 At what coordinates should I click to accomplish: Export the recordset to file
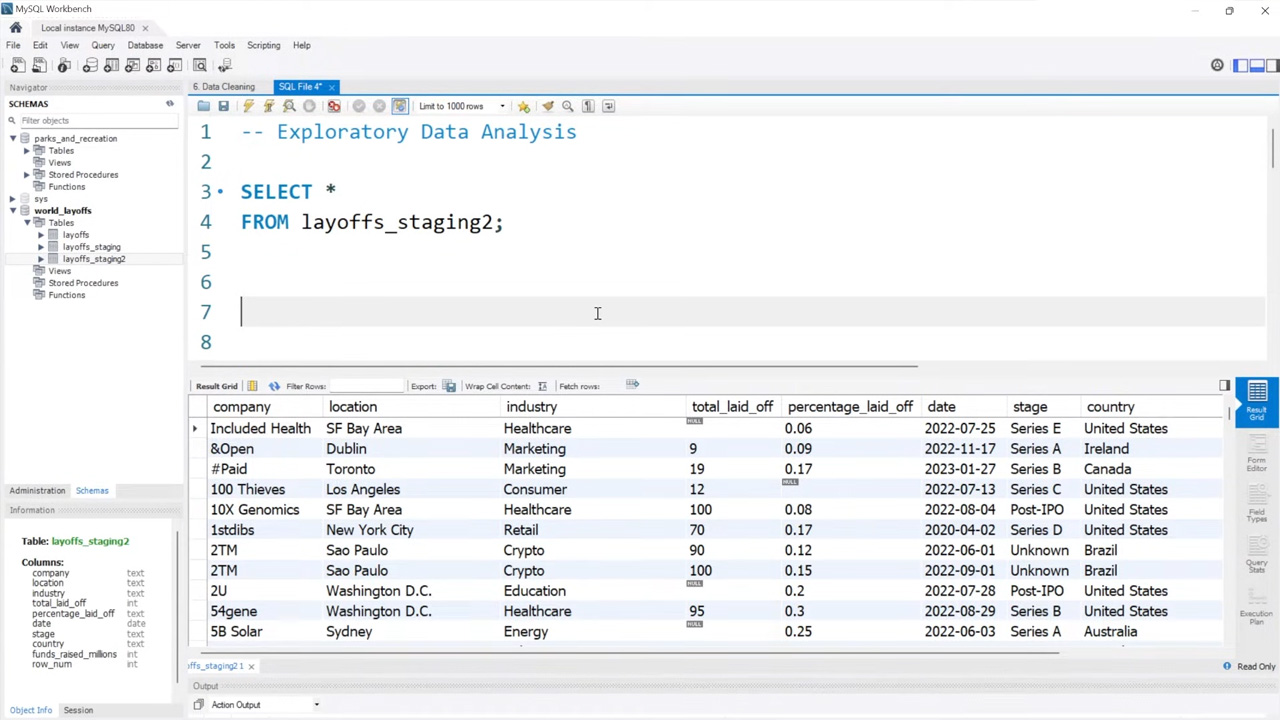pyautogui.click(x=449, y=386)
